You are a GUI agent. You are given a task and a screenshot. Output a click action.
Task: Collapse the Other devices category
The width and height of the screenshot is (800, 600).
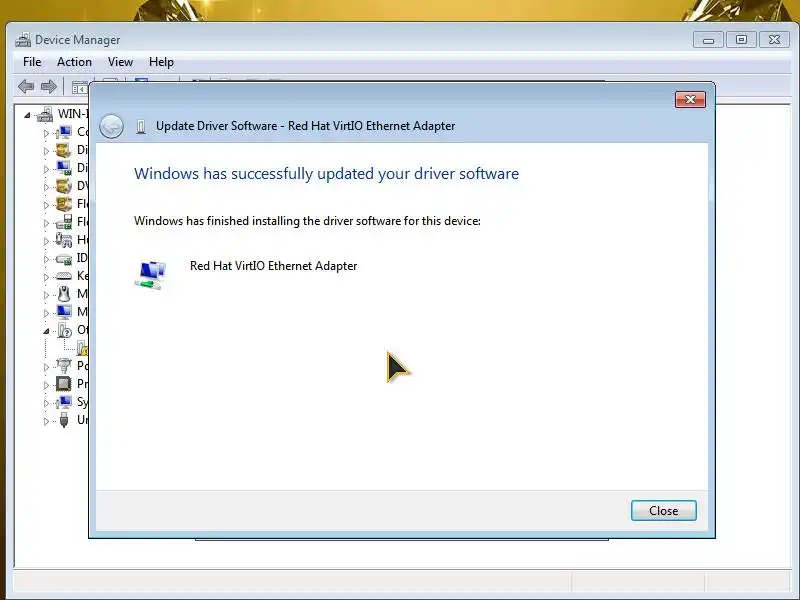pos(46,331)
